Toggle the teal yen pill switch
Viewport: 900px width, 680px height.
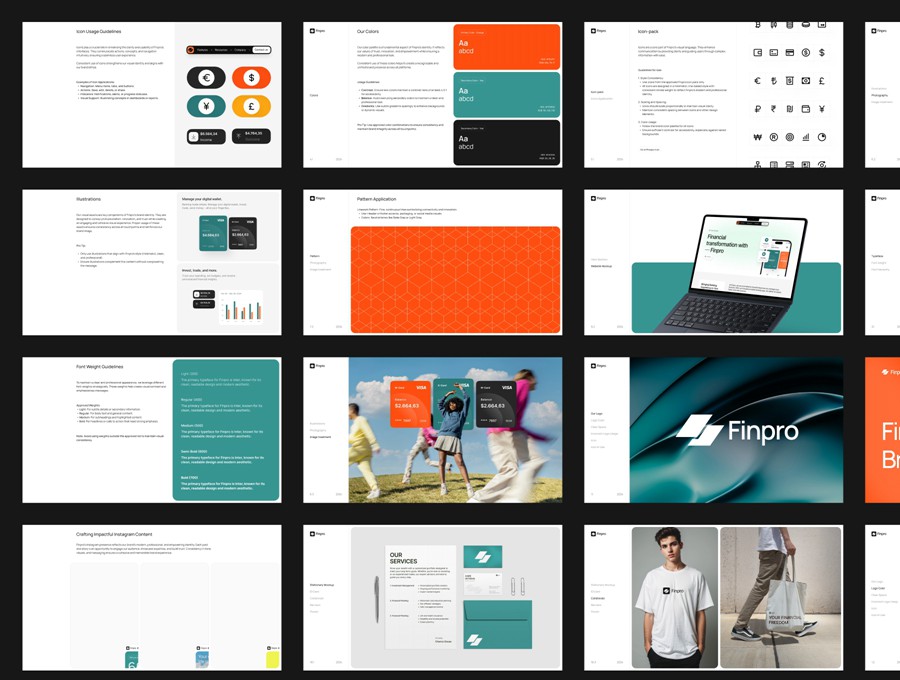point(206,106)
